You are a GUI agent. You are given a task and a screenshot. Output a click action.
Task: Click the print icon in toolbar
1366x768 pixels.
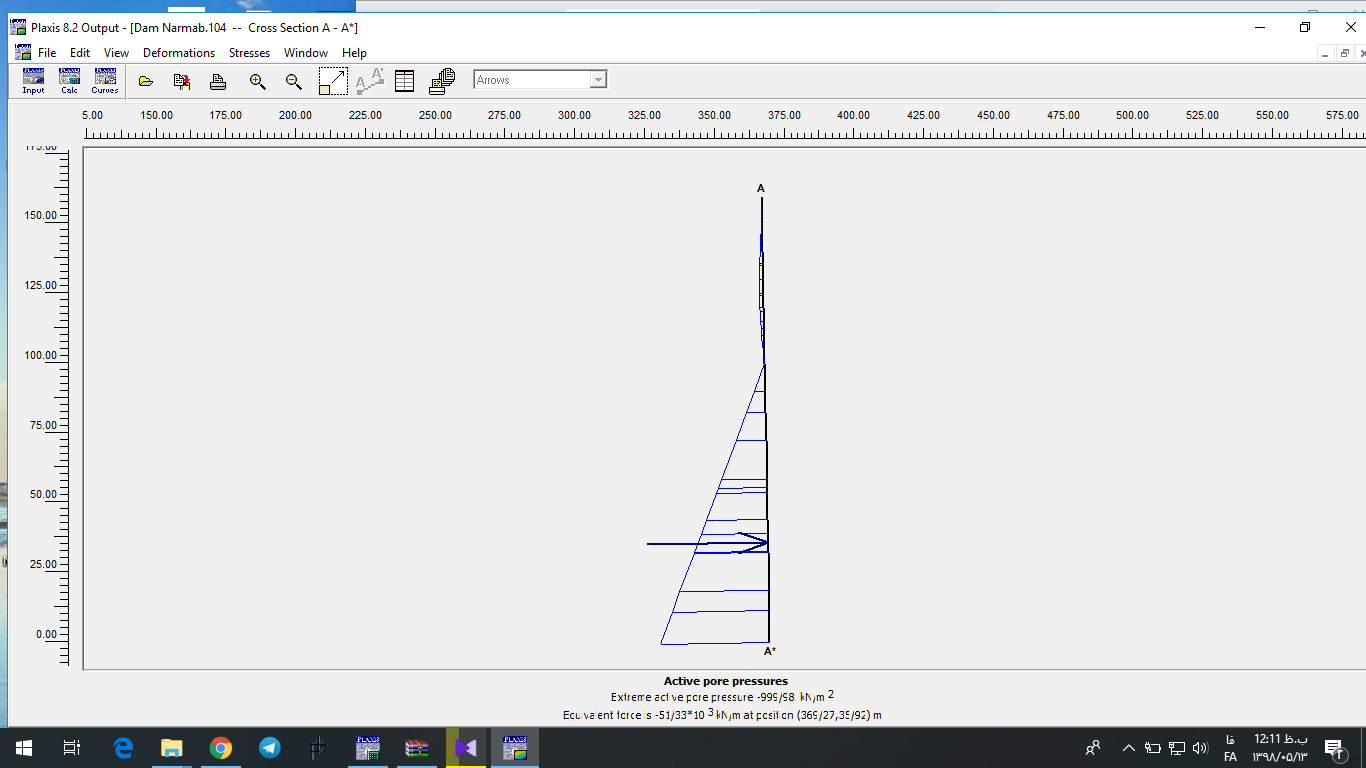point(218,81)
